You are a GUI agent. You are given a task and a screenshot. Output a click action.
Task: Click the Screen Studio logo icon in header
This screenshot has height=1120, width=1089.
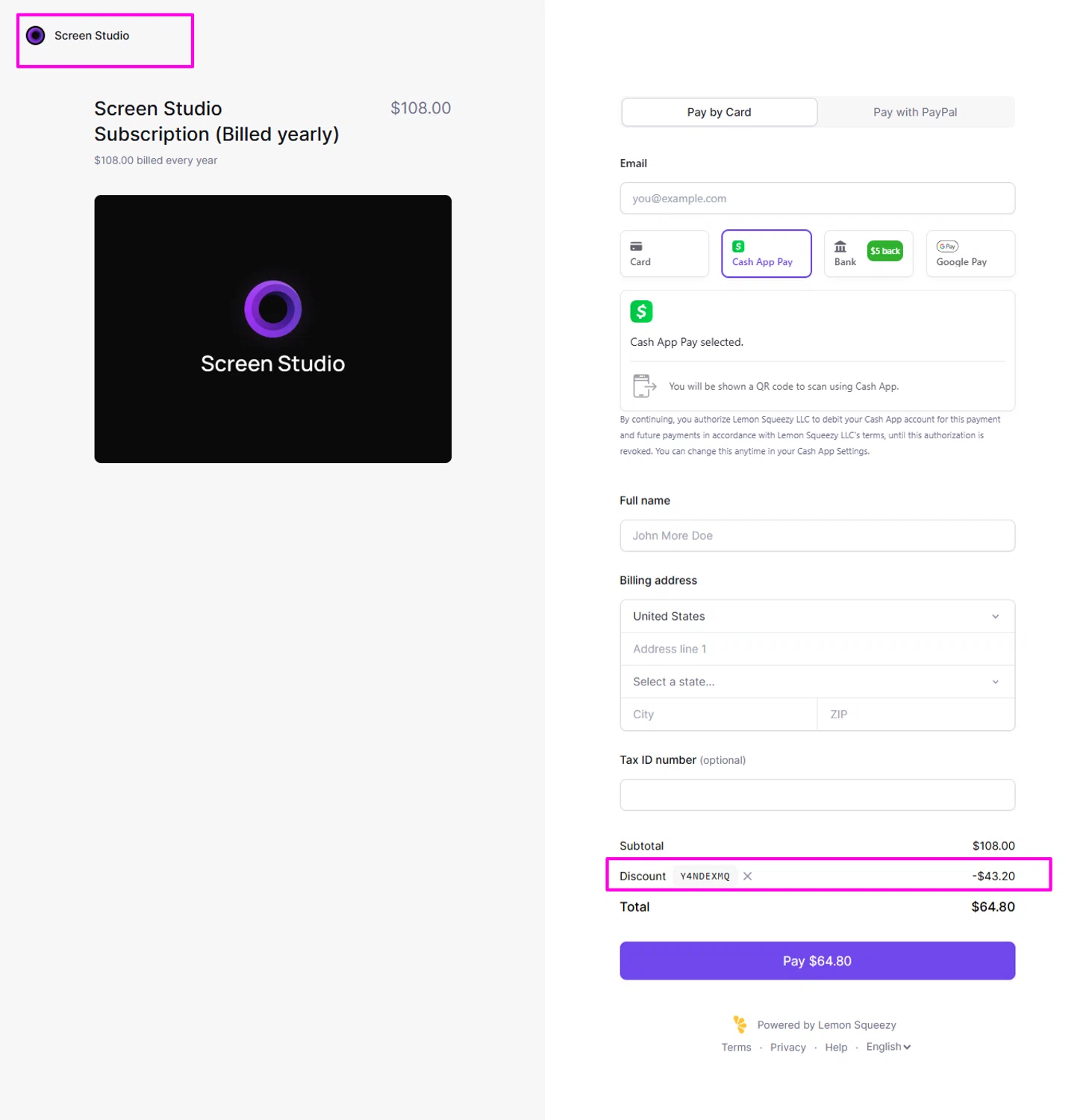pos(35,35)
